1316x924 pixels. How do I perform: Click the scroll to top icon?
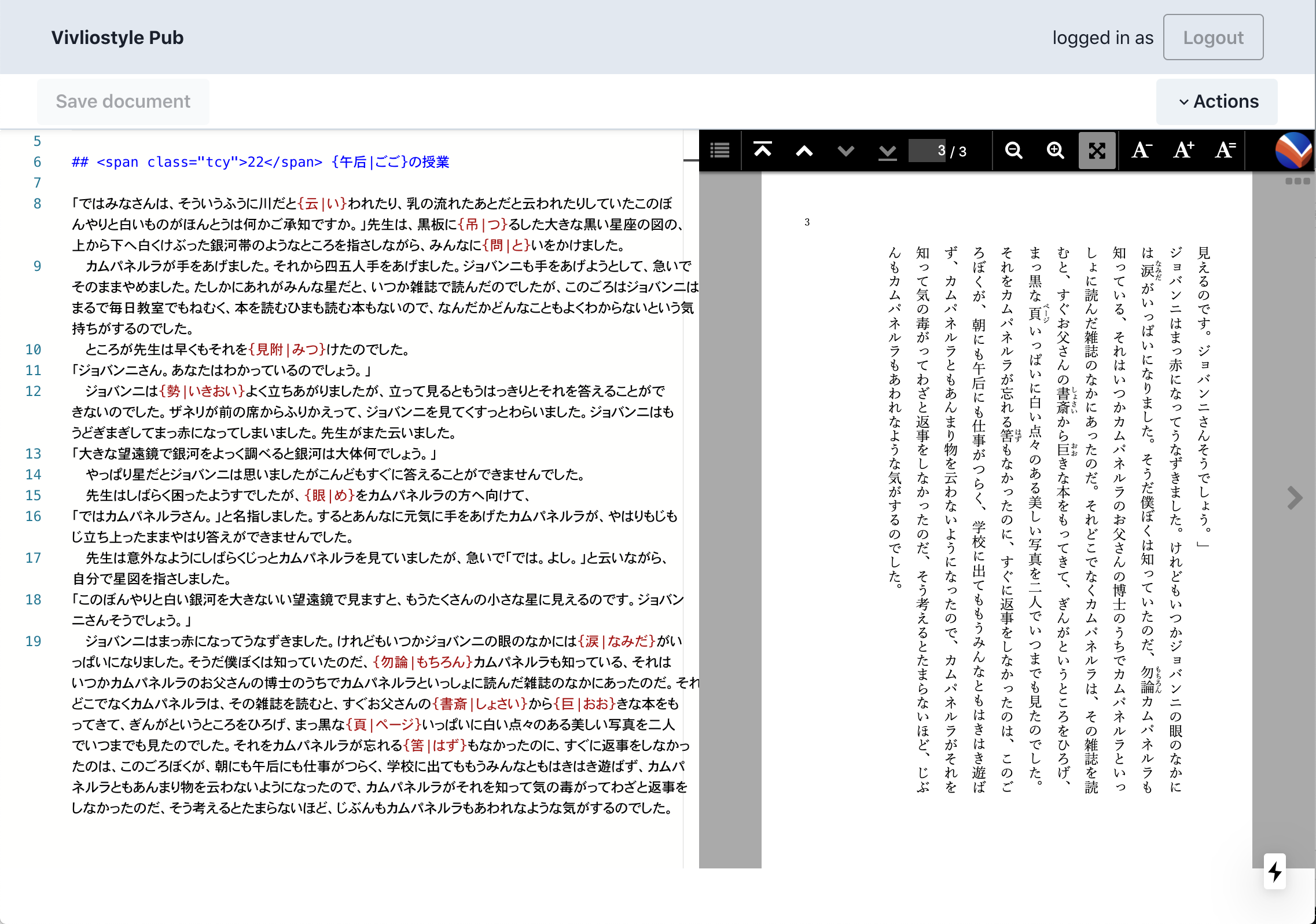(x=764, y=152)
